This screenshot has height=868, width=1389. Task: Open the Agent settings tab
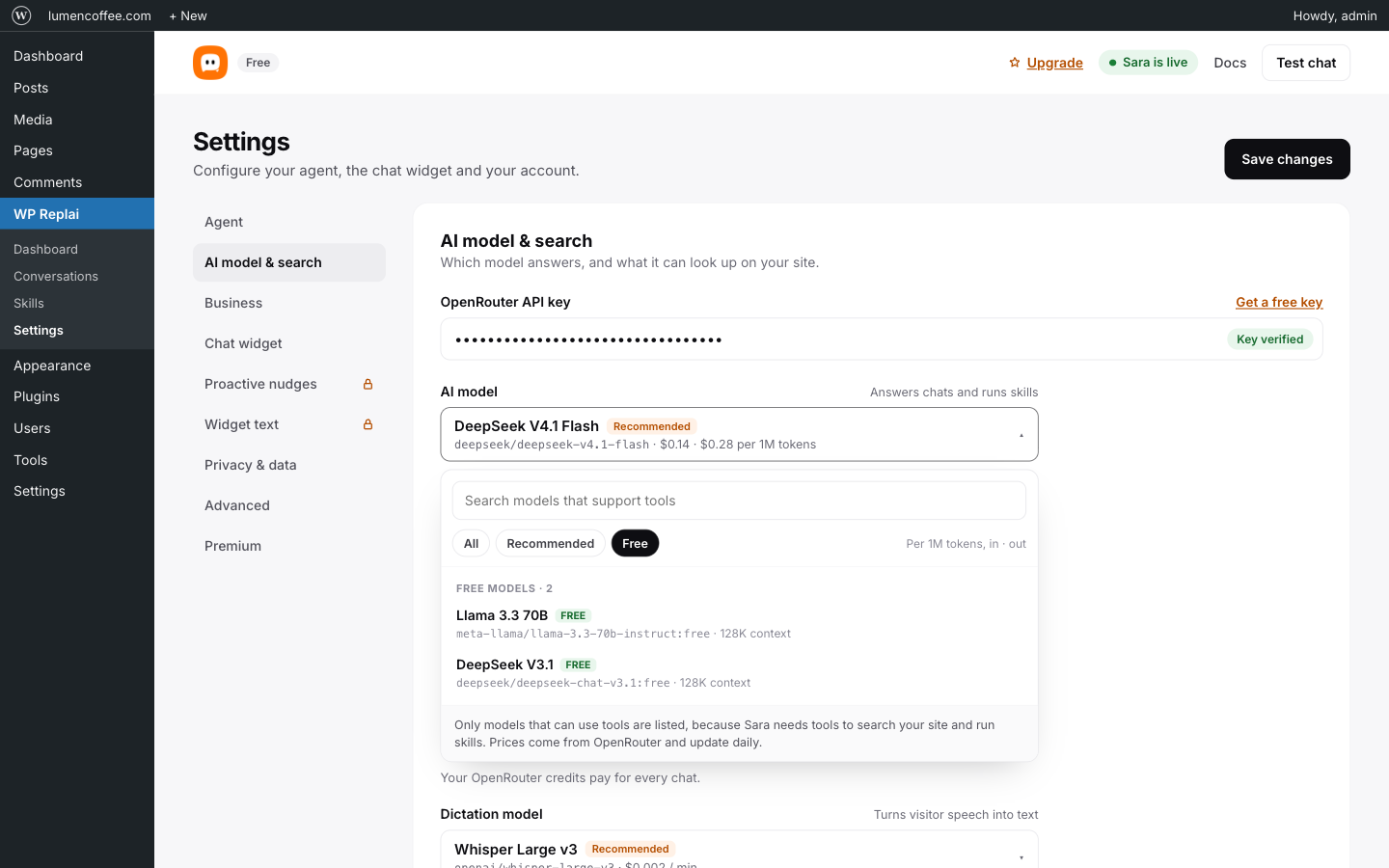pos(289,222)
